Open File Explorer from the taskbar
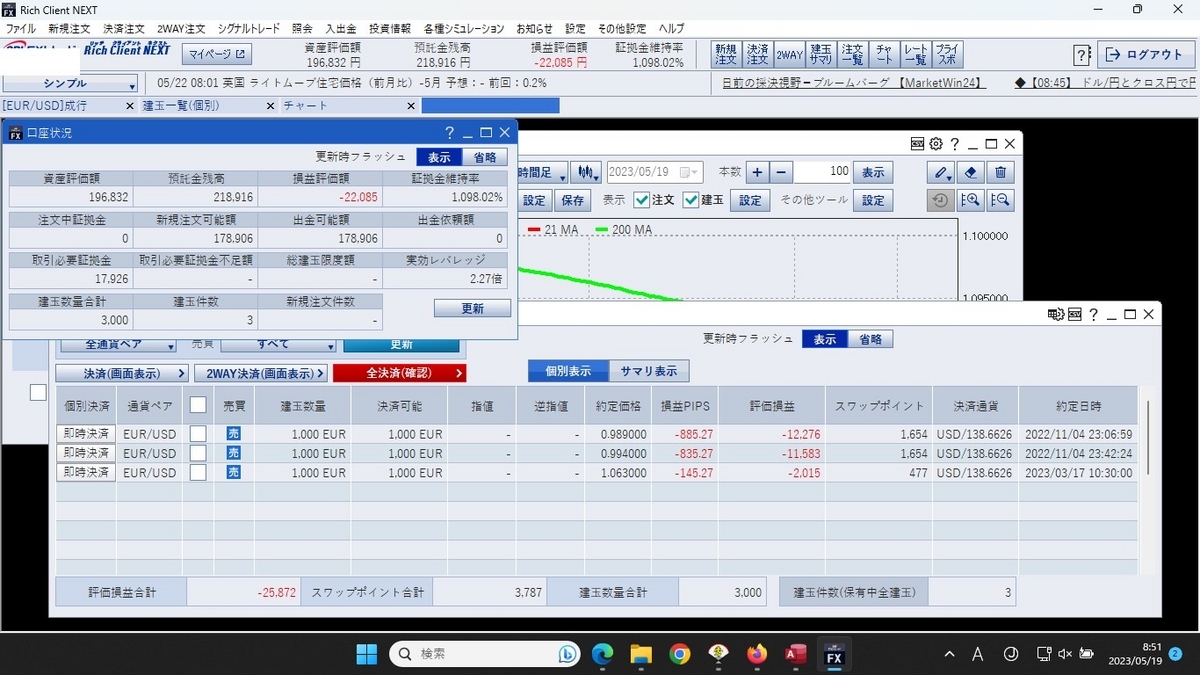 coord(641,654)
